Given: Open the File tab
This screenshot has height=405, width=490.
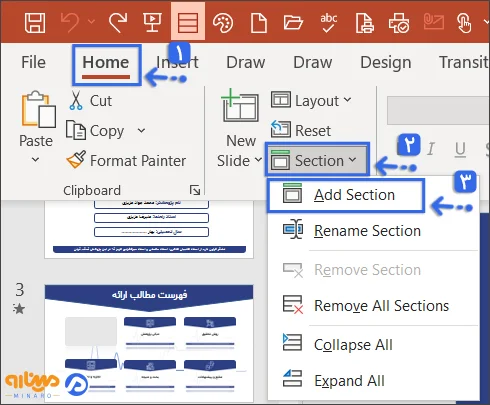Looking at the screenshot, I should [33, 62].
